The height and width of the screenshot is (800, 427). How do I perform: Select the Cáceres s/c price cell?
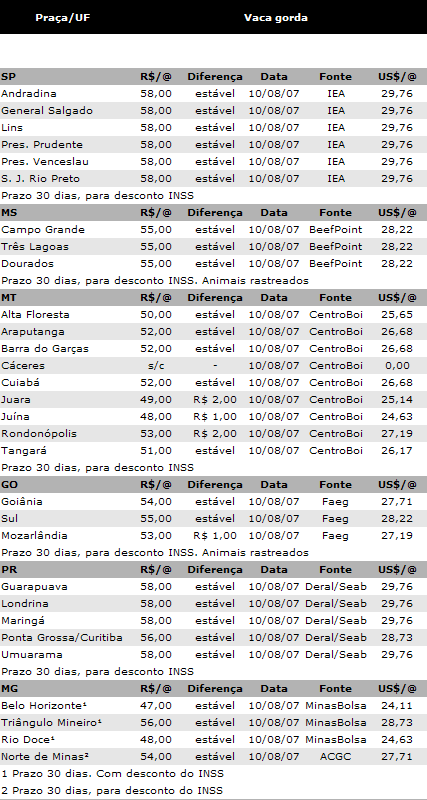tap(156, 365)
